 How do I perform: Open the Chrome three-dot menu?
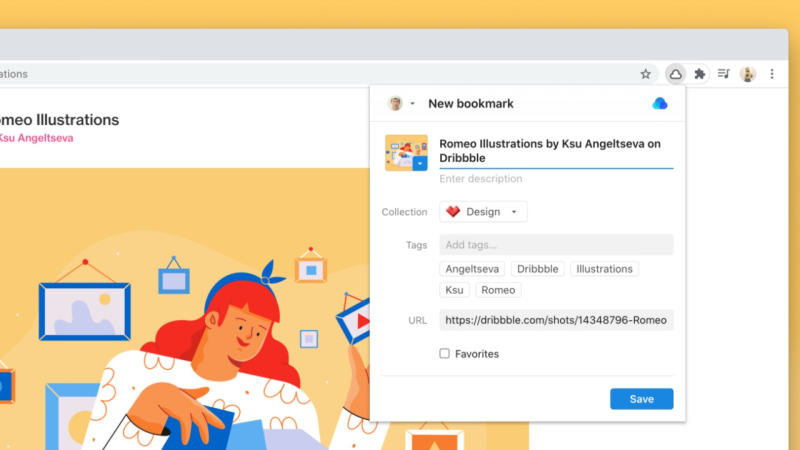772,74
